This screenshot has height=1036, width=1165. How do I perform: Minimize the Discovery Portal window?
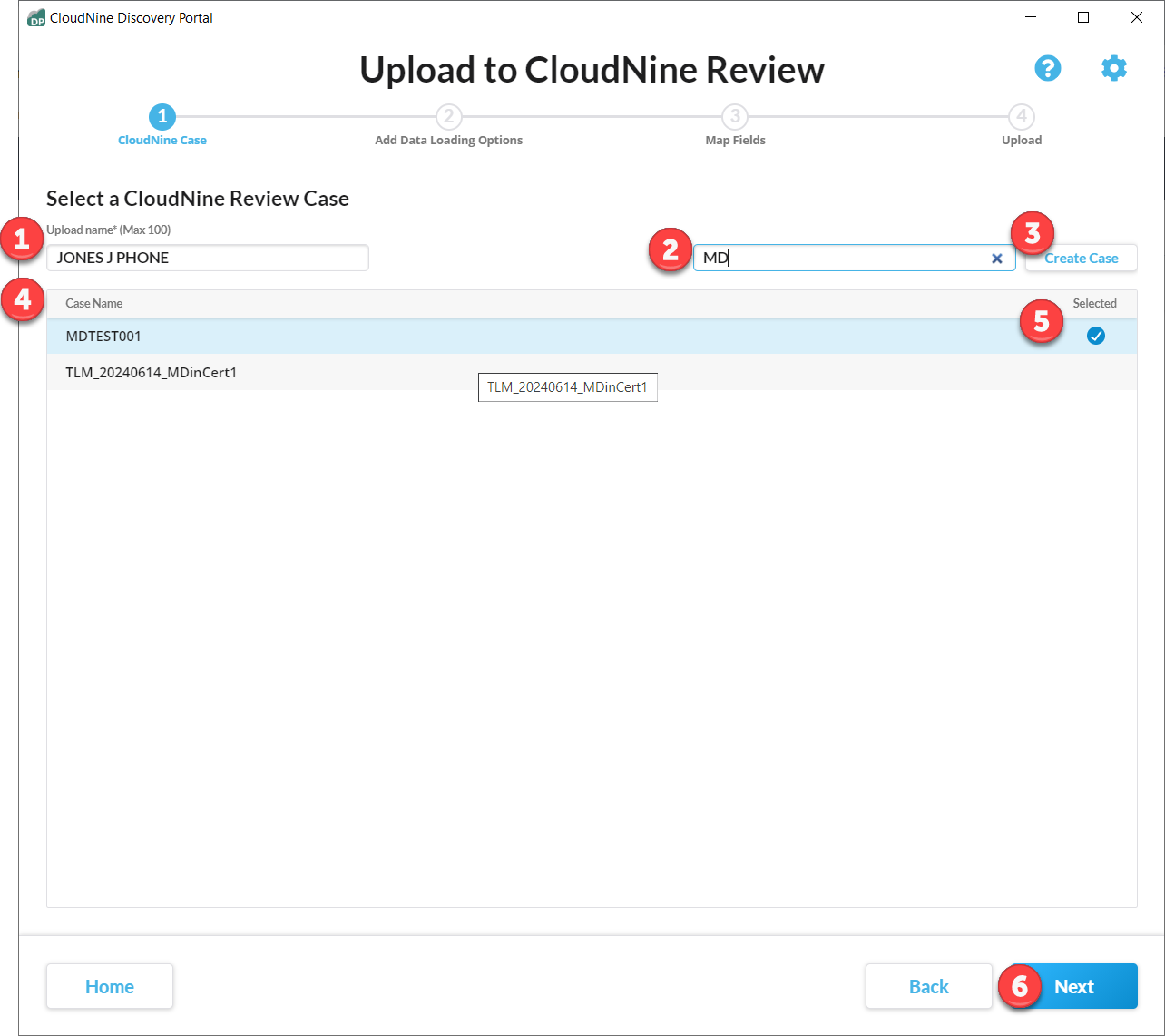(1031, 17)
